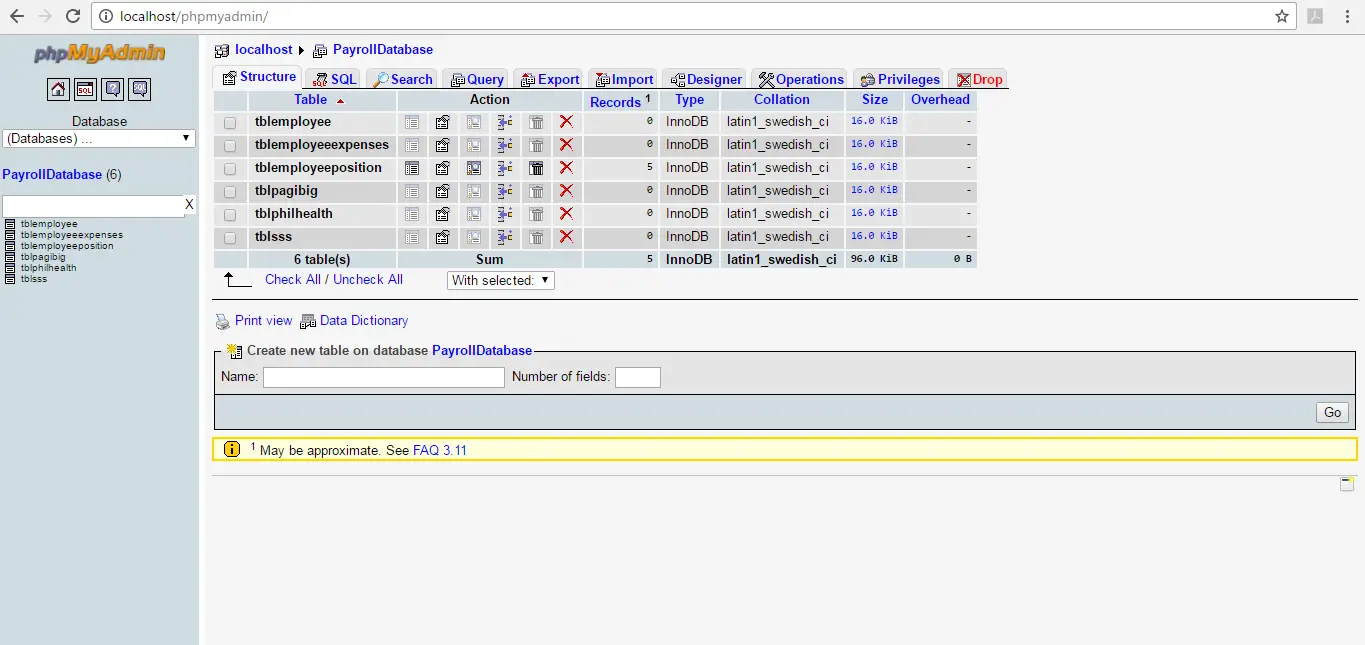Open the Search tab
The image size is (1365, 645).
[x=402, y=79]
